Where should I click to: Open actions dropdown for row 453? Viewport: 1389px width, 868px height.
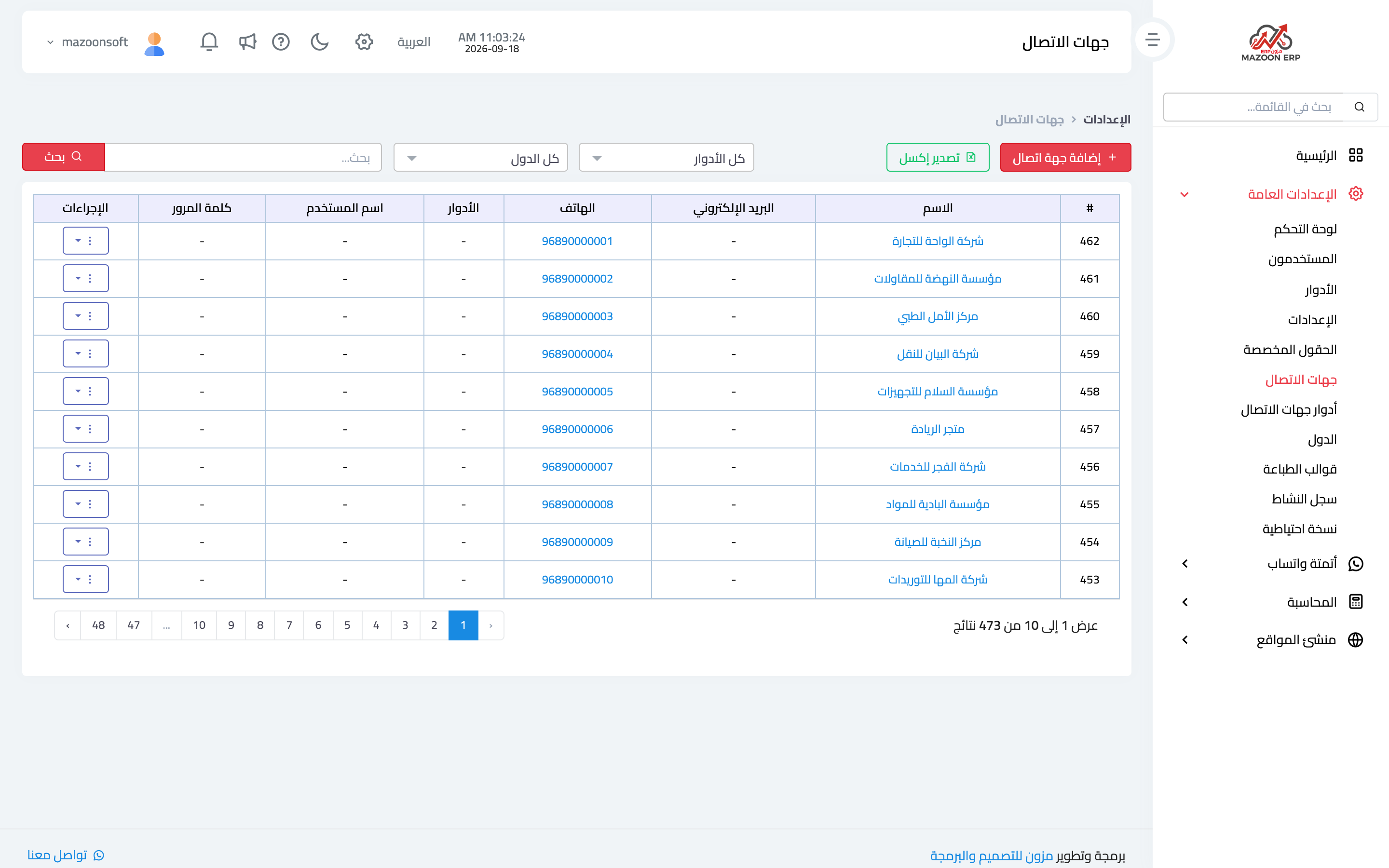85,579
